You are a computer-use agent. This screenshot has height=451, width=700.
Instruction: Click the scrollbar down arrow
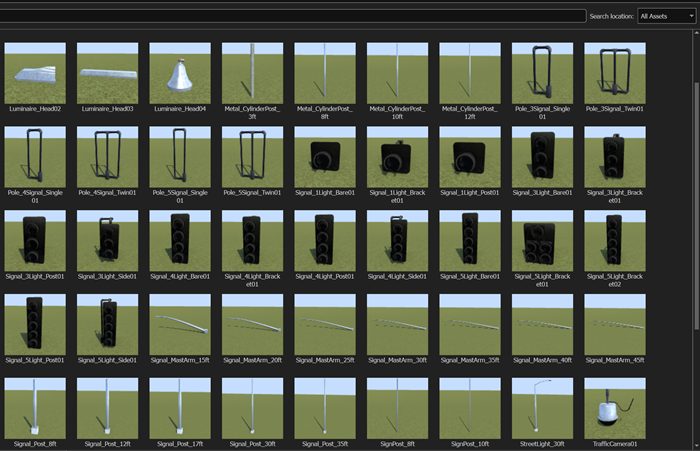coord(696,446)
